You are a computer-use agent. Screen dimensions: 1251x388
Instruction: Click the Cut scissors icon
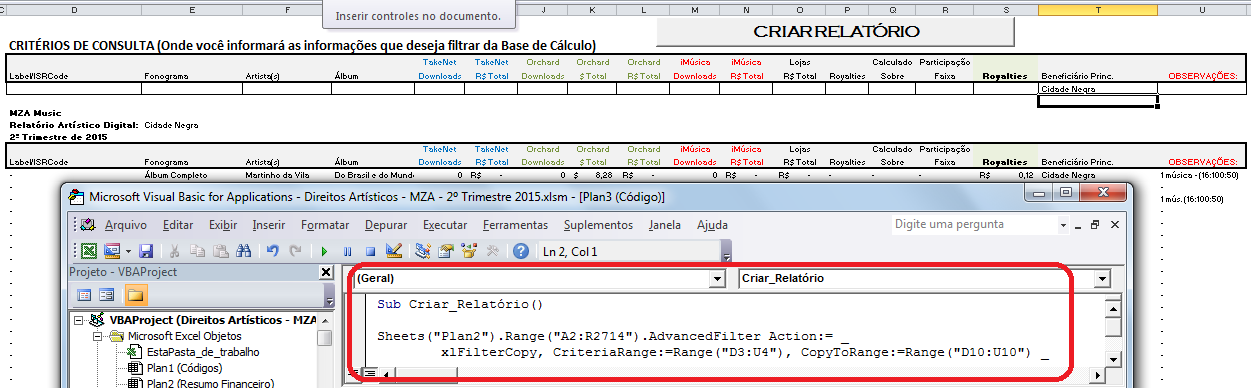pos(174,251)
